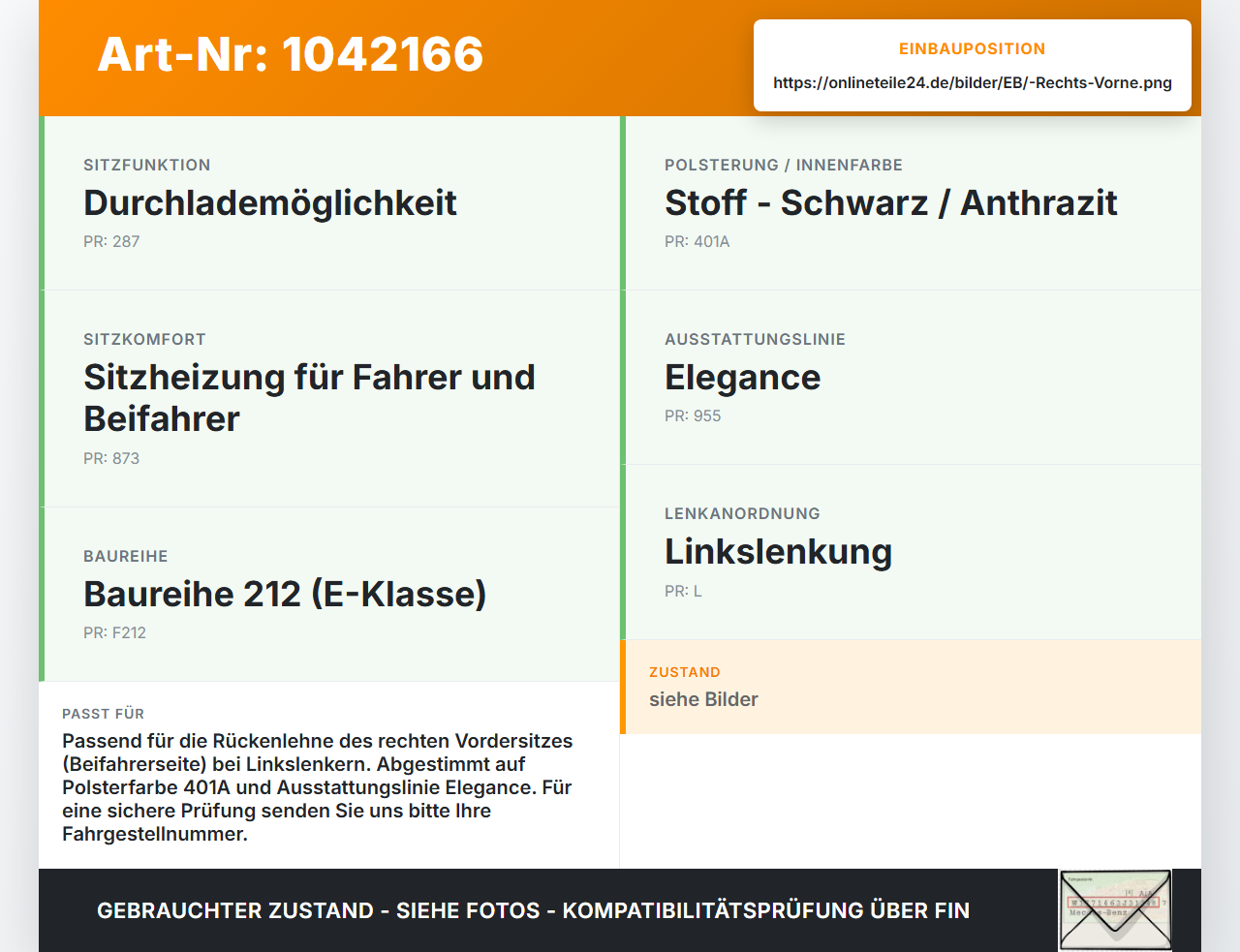Select Sitzheizung für Fahrer und Beifahrer text
Viewport: 1240px width, 952px height.
coord(309,398)
